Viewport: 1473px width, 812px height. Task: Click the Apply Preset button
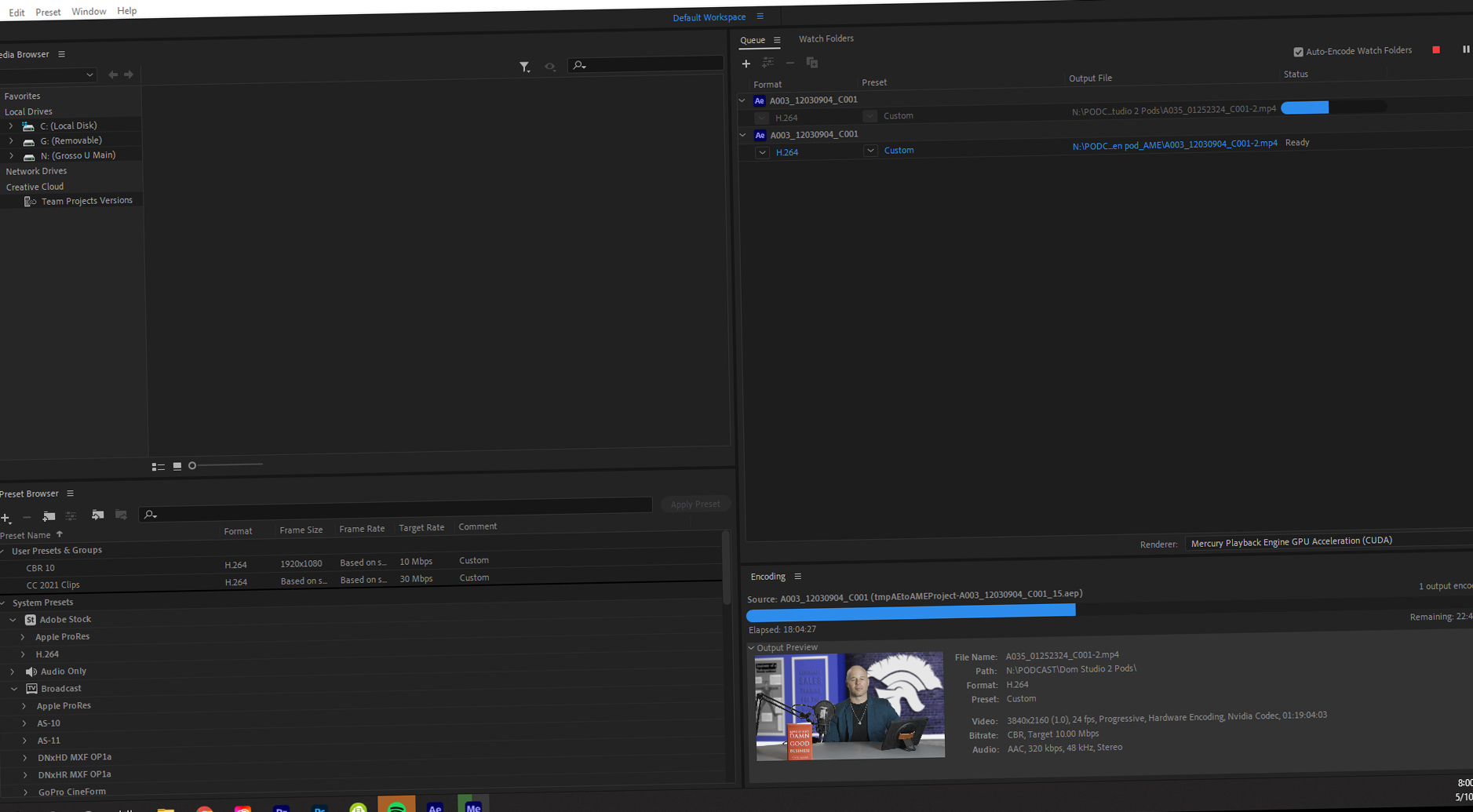695,504
